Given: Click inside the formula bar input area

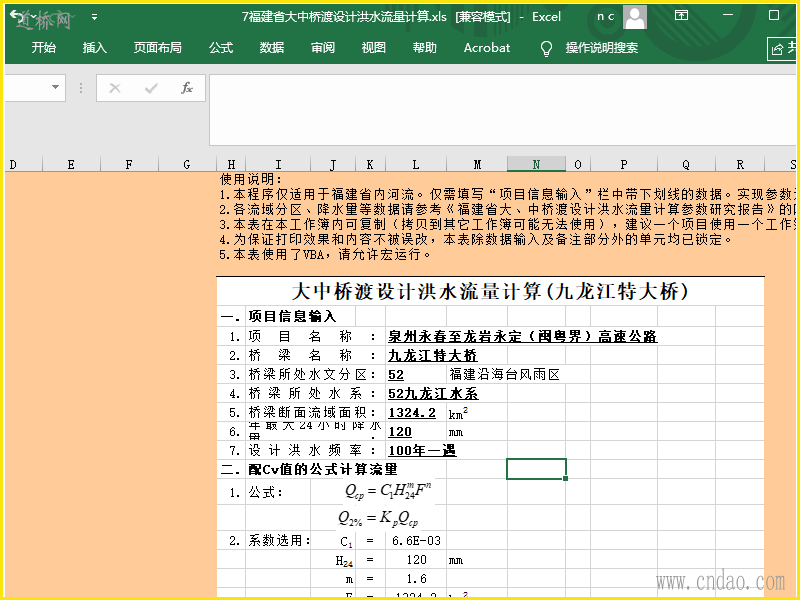Looking at the screenshot, I should [x=502, y=110].
